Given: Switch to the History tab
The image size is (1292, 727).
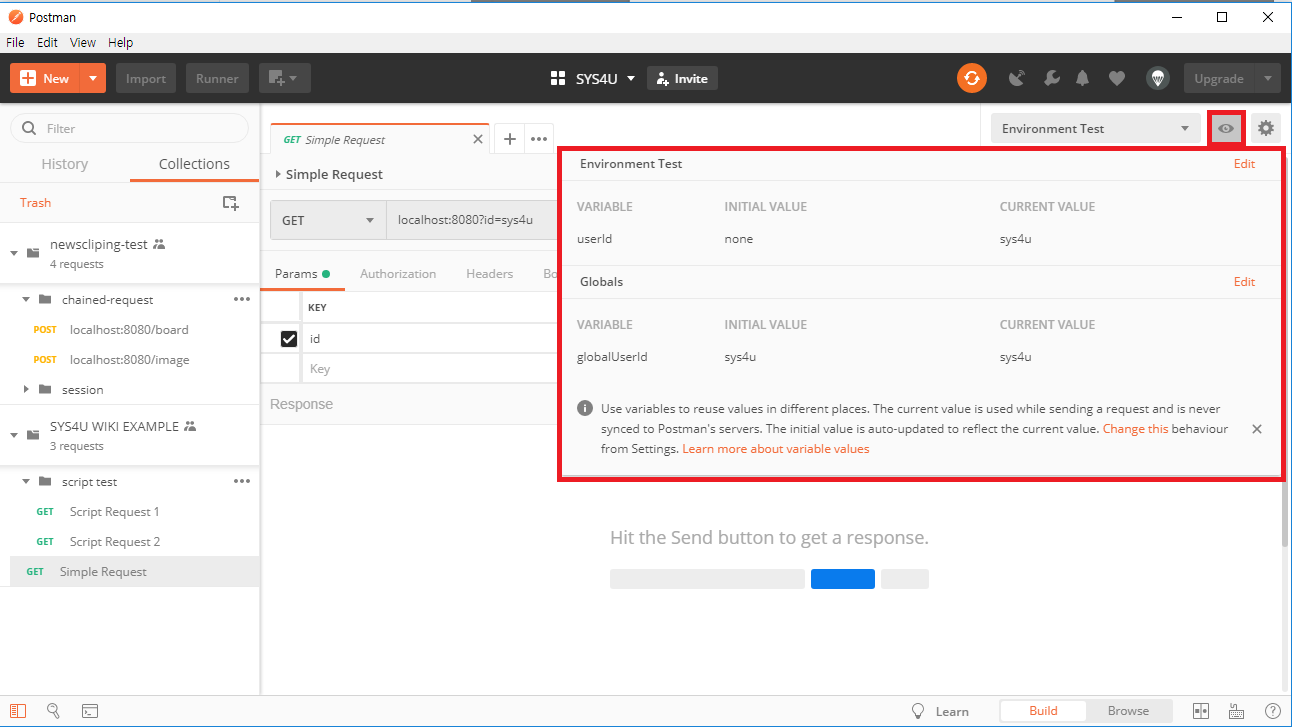Looking at the screenshot, I should [x=65, y=164].
